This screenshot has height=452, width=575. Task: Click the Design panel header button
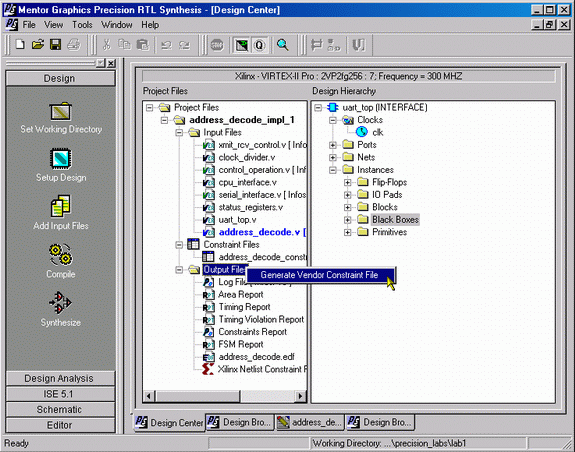[x=60, y=78]
